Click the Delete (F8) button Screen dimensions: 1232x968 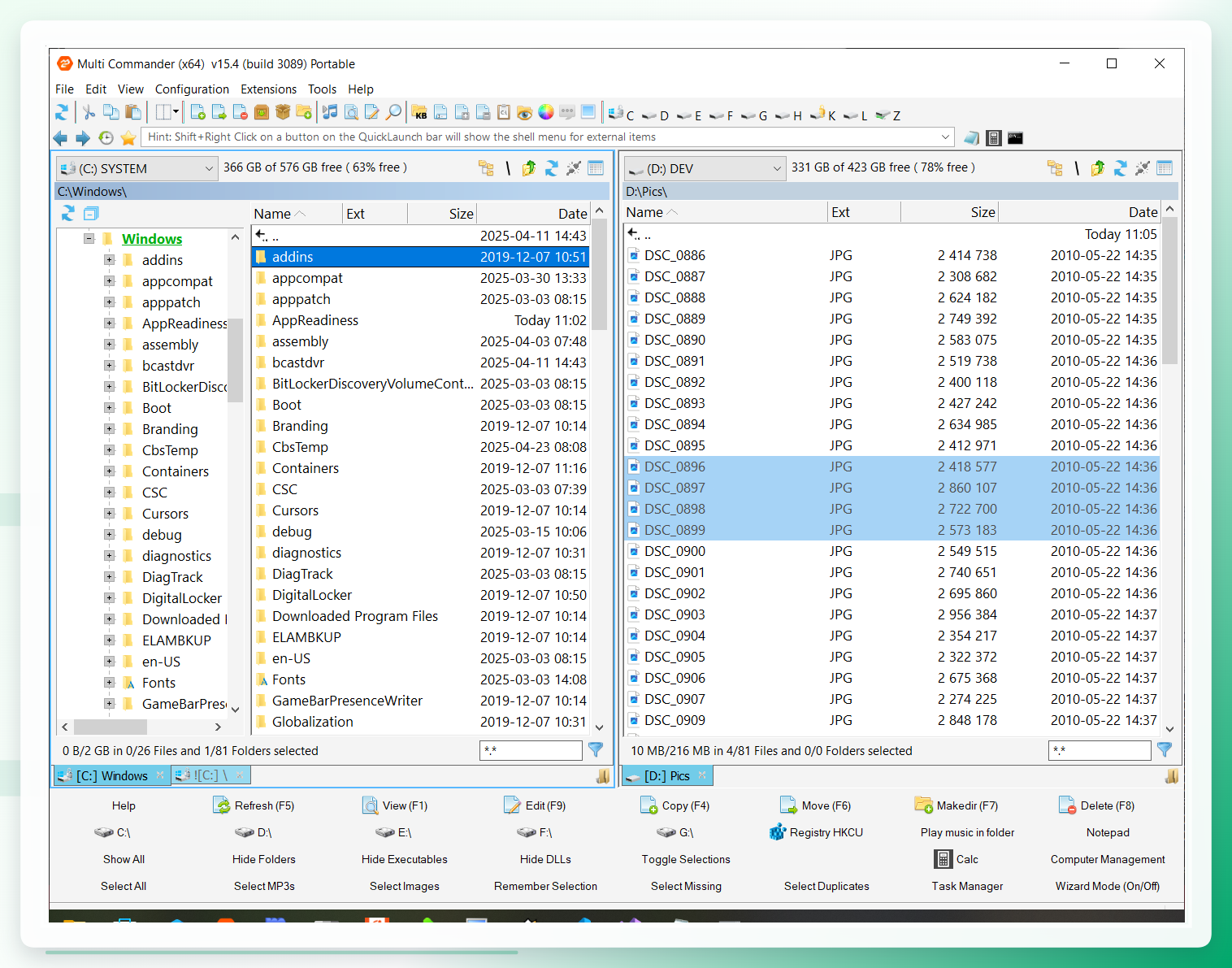[1097, 805]
